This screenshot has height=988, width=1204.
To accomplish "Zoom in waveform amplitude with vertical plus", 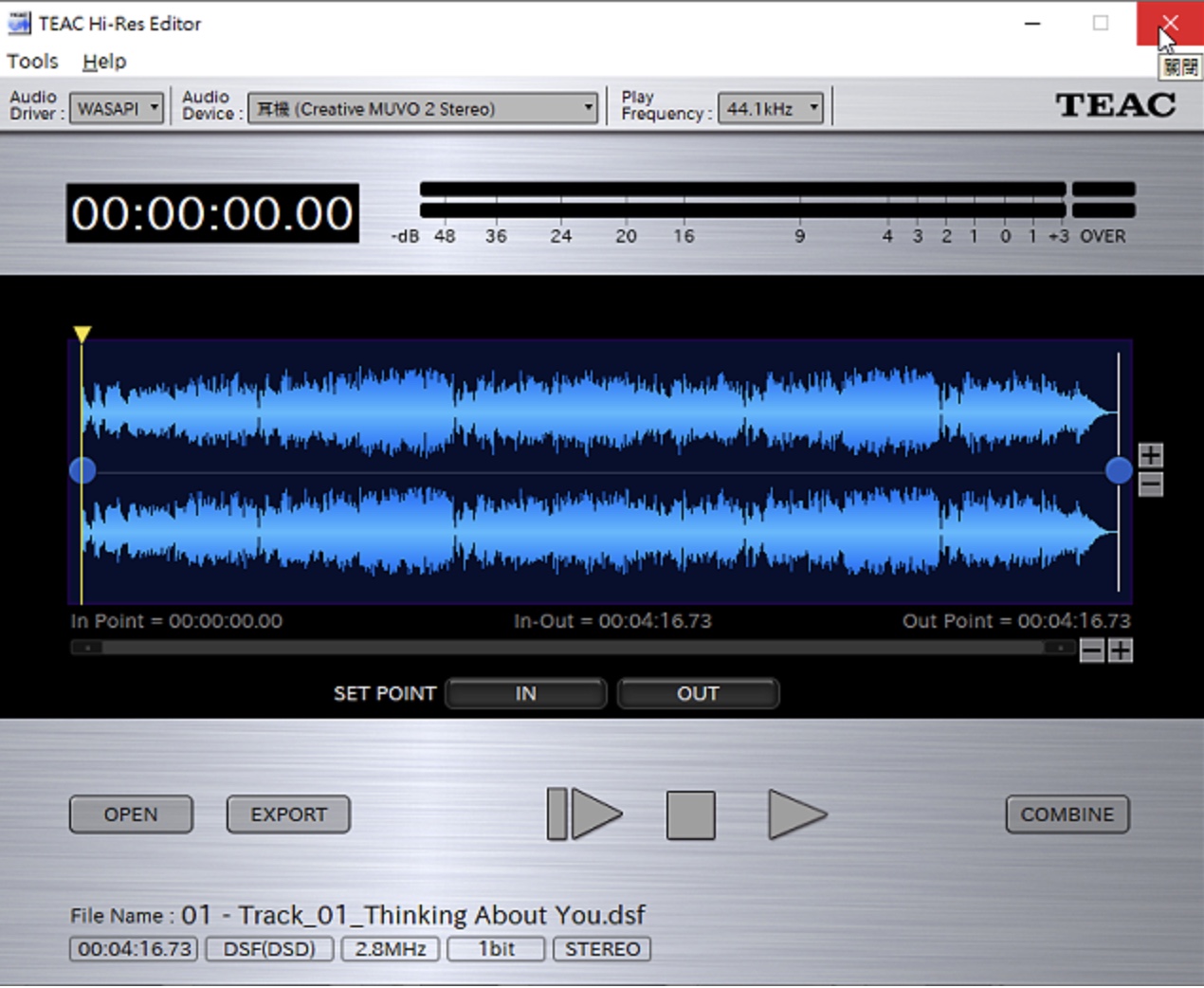I will coord(1151,455).
